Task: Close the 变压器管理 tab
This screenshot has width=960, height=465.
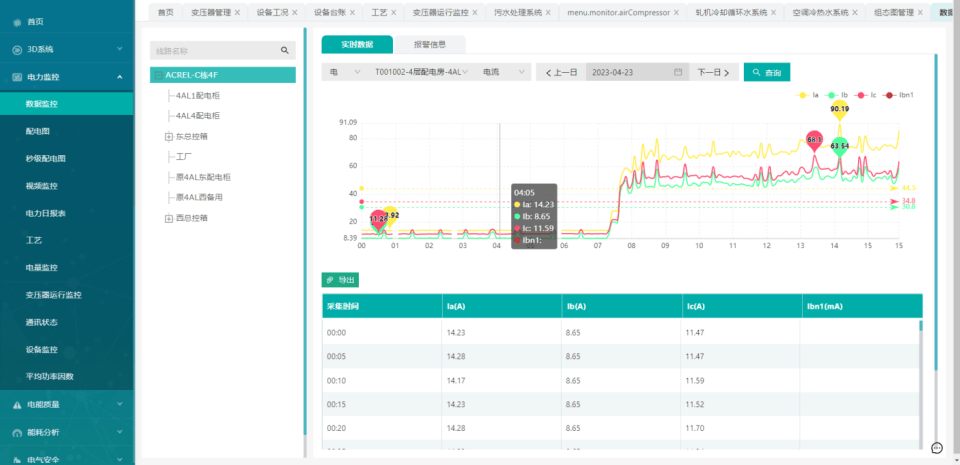Action: 238,12
